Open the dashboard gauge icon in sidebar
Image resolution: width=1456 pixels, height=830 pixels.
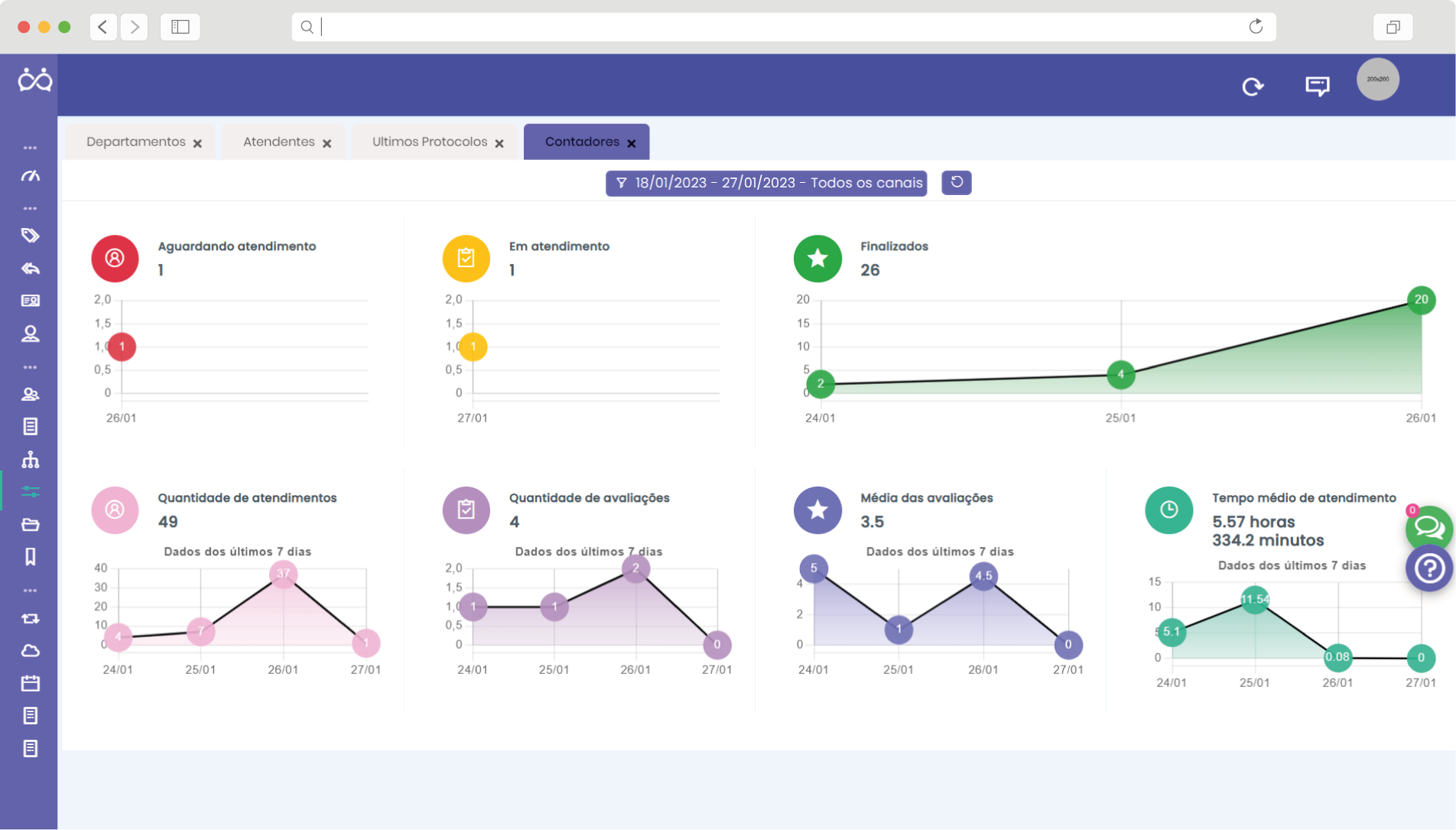tap(30, 176)
